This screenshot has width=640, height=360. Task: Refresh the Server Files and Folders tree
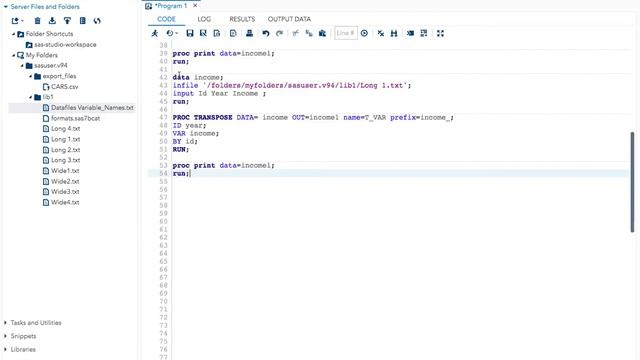click(97, 21)
